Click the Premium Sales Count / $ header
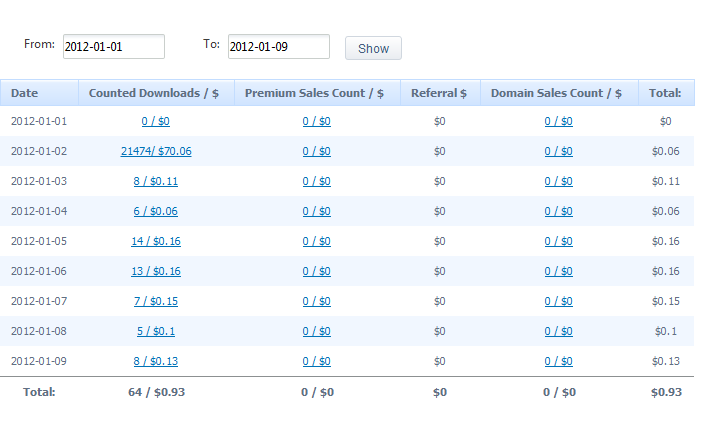 [317, 93]
